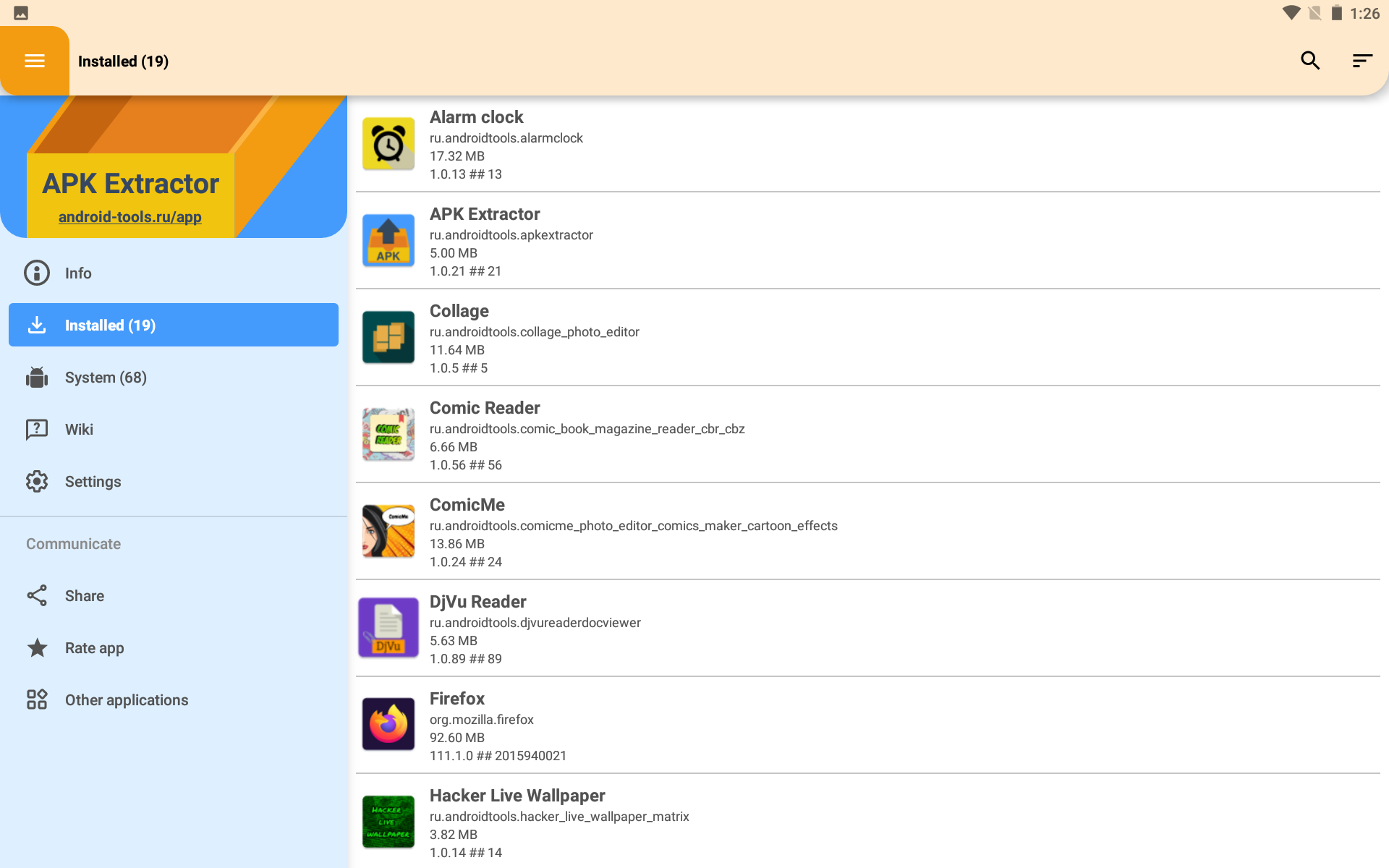Select the ComicMe app title
Image resolution: width=1389 pixels, height=868 pixels.
click(x=467, y=505)
